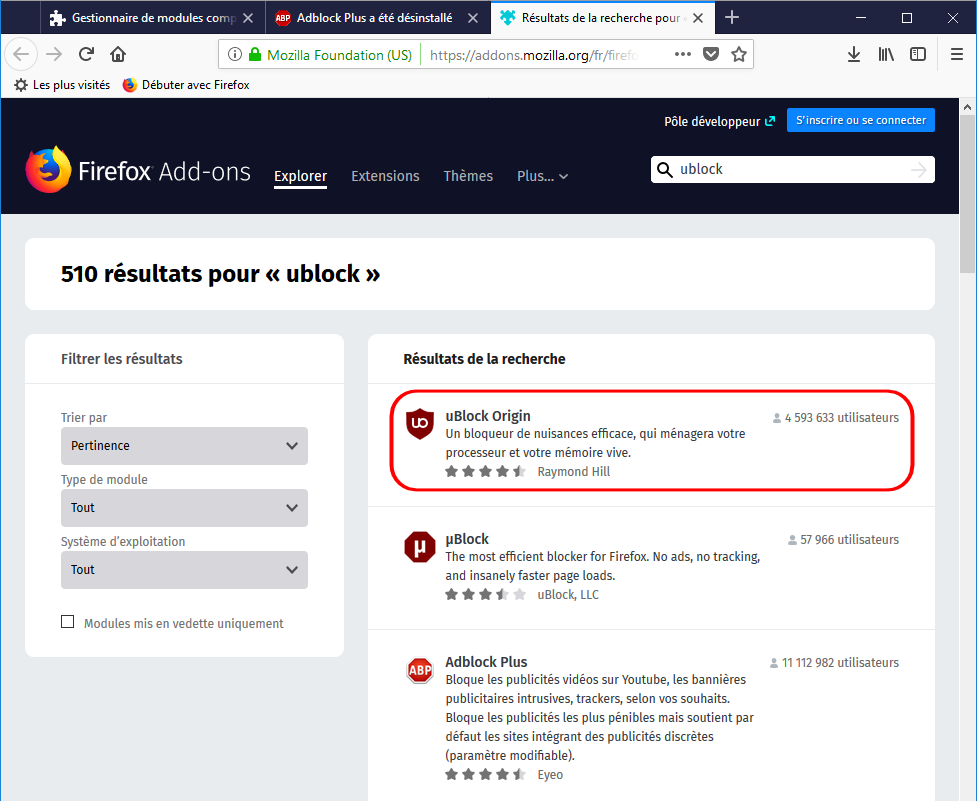
Task: Open the Library menu
Action: (x=886, y=54)
